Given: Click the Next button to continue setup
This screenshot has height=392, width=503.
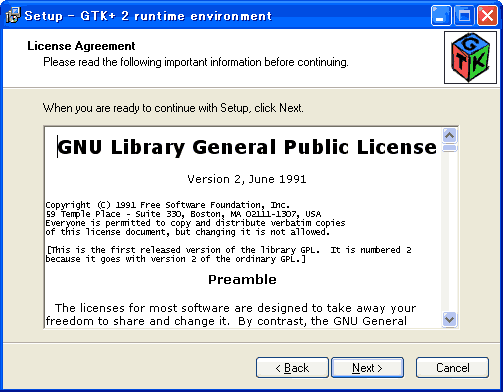Looking at the screenshot, I should click(x=367, y=368).
